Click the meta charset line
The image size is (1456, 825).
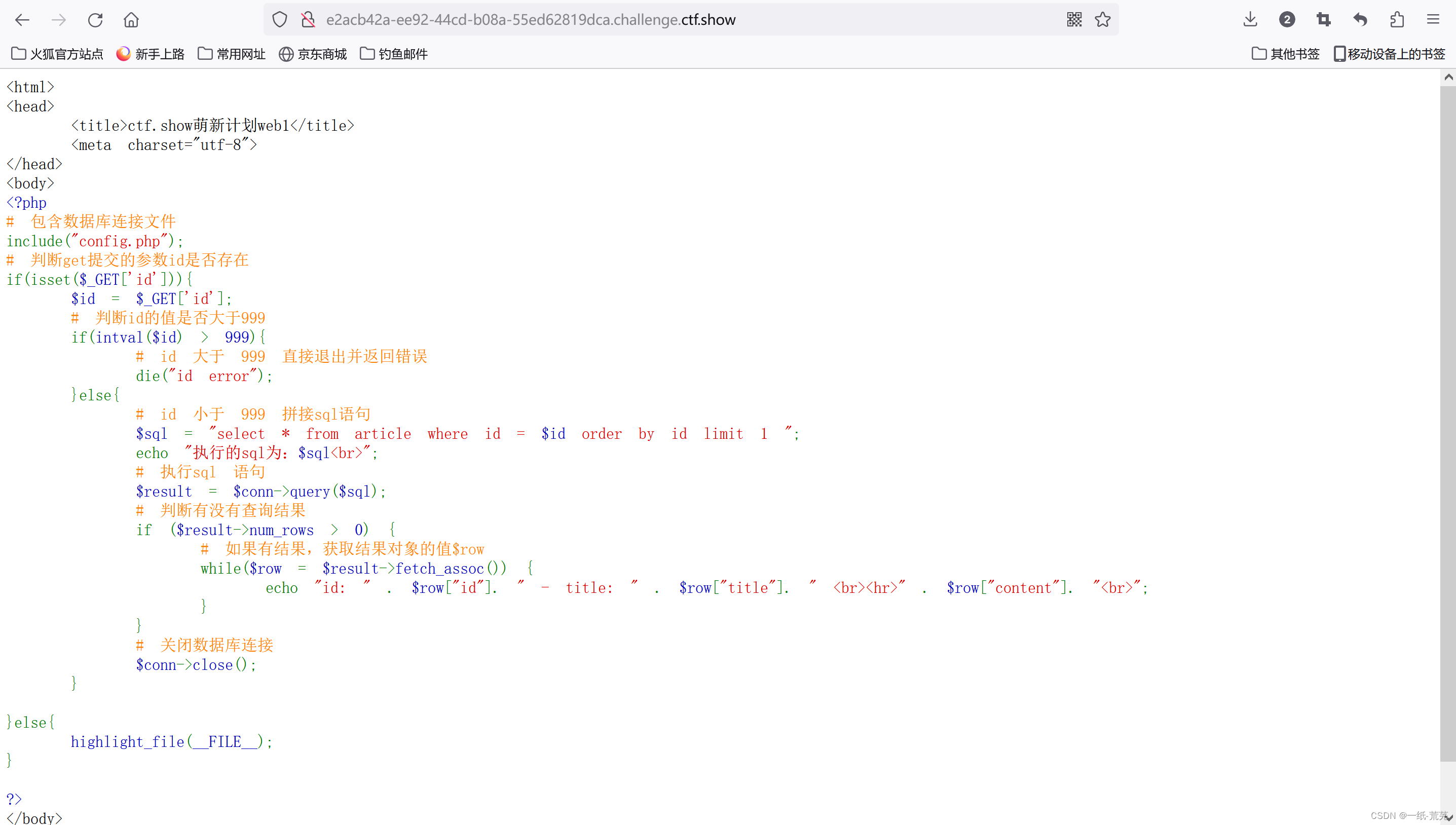pos(164,145)
